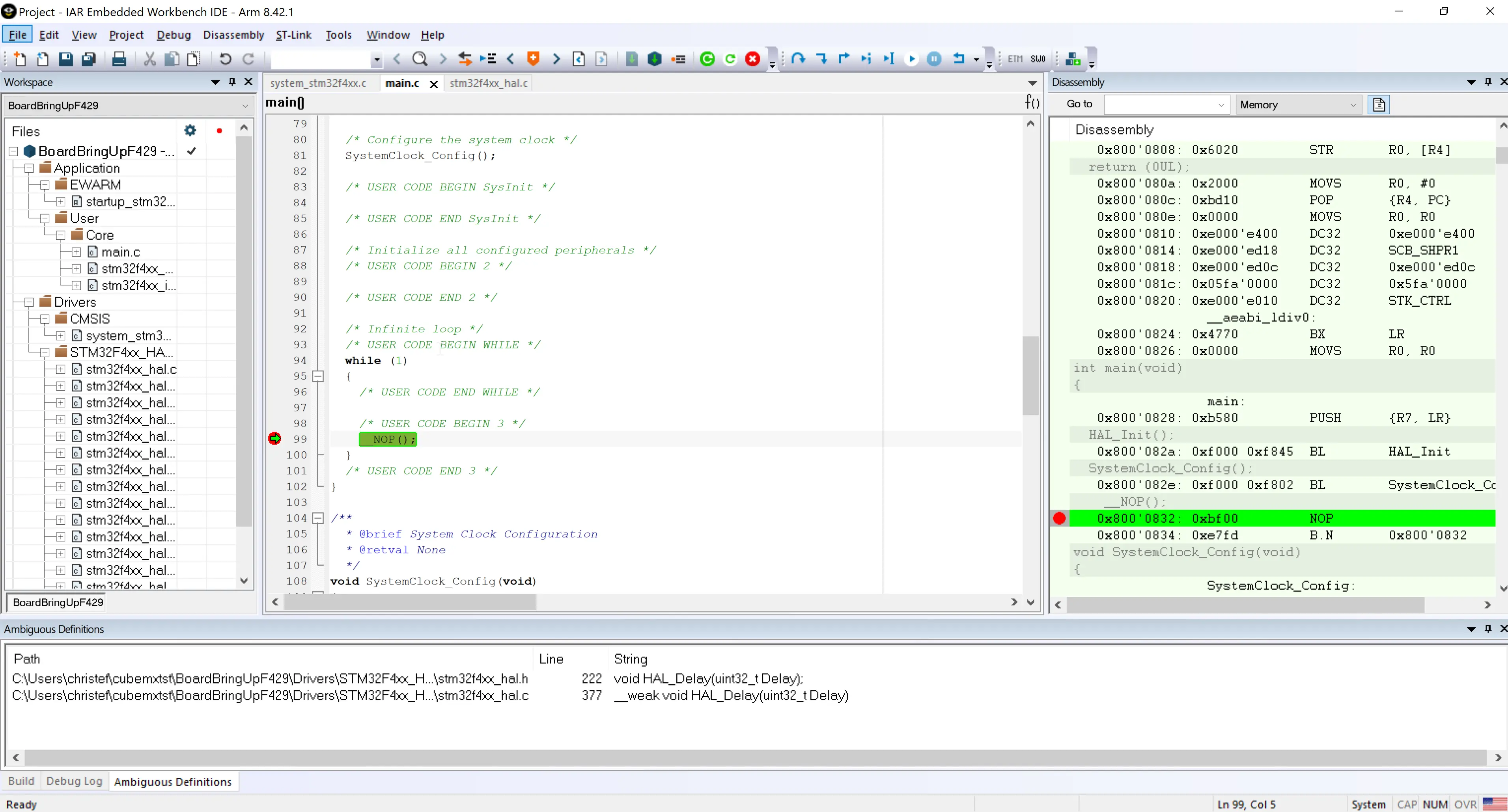Toggle breakpoint on source line 99

(274, 439)
